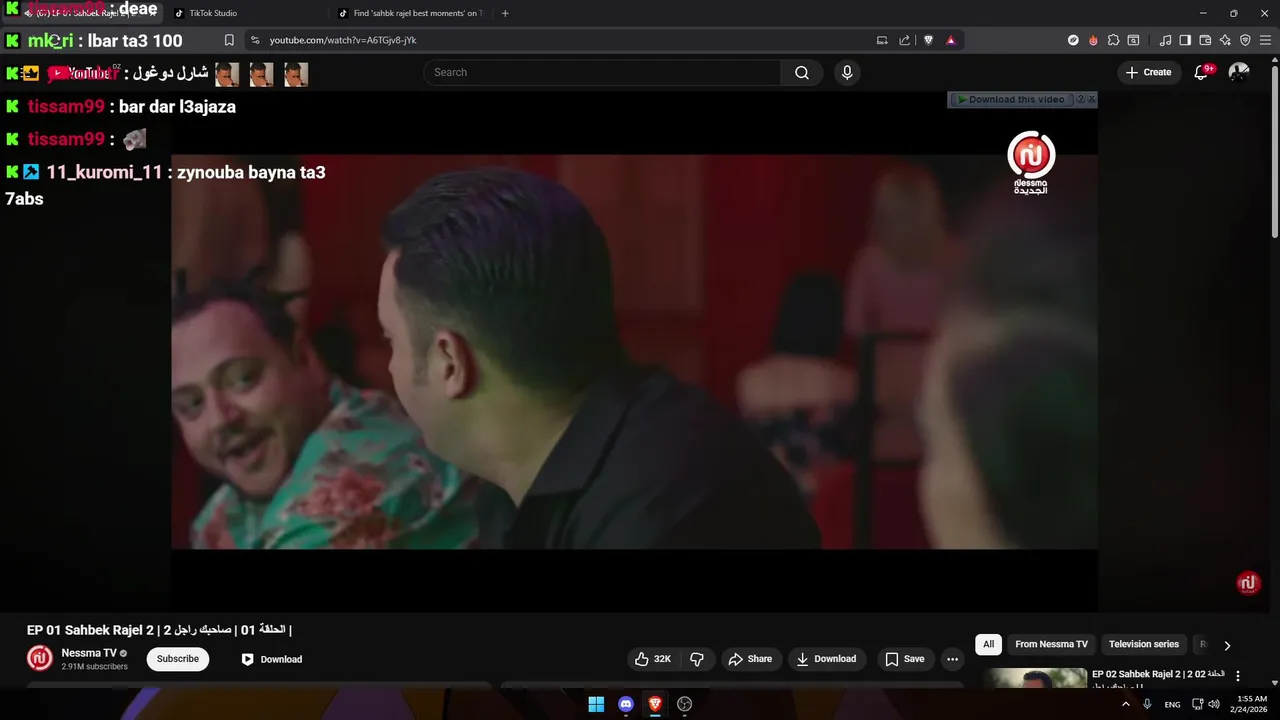
Task: Open Nessma TV channel avatar
Action: pos(40,658)
